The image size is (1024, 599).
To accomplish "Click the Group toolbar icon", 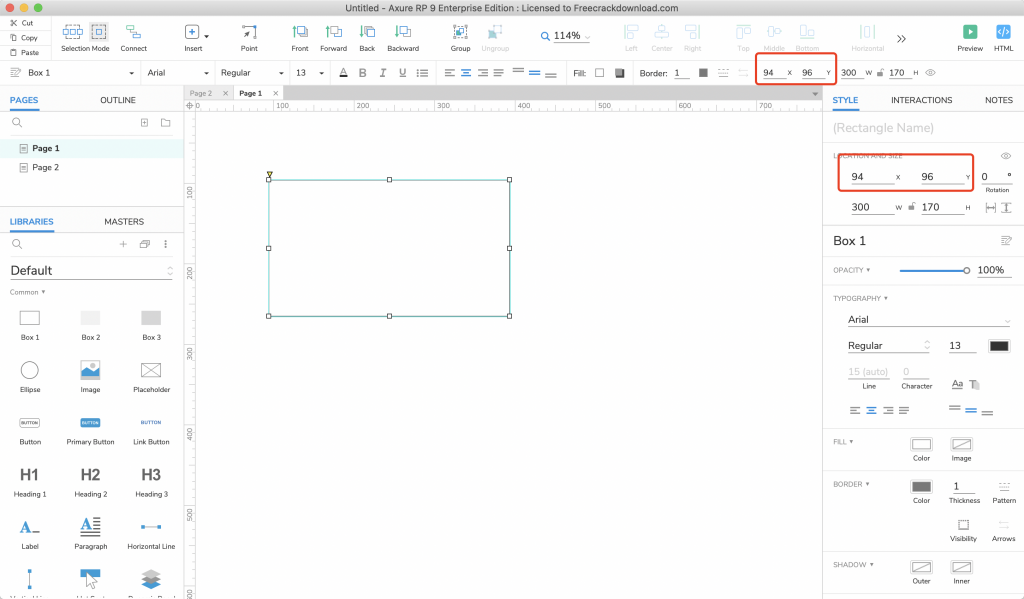I will tap(460, 33).
